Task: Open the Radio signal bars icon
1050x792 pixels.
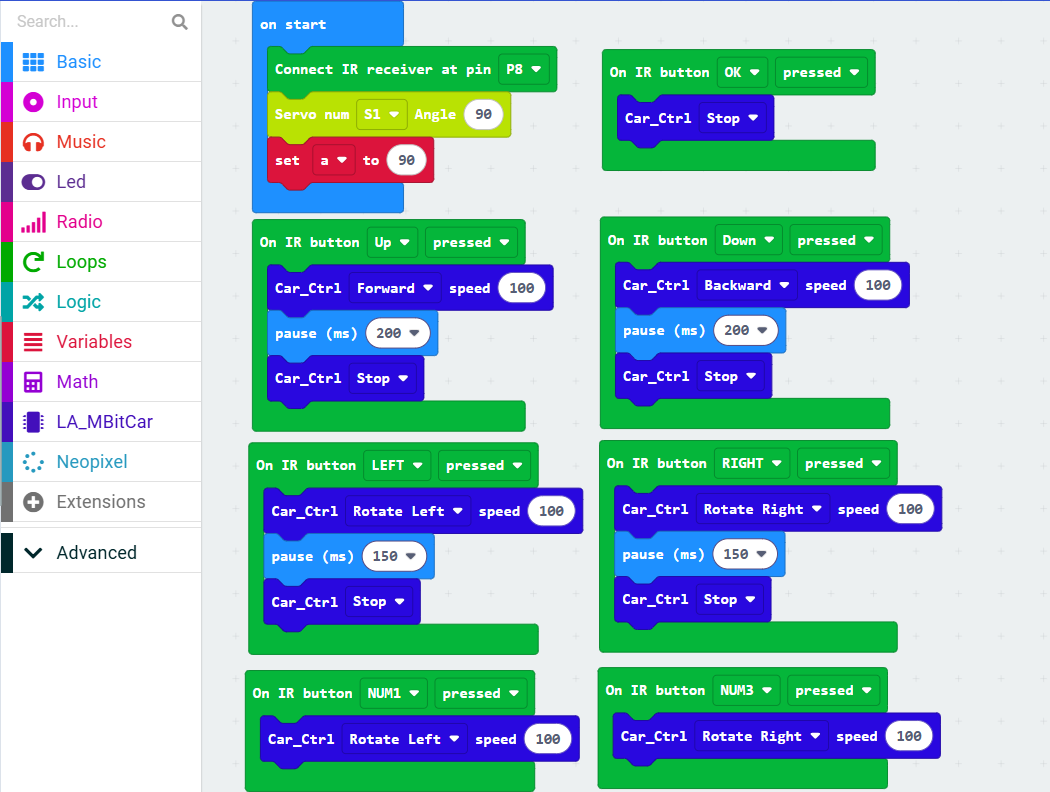Action: (x=33, y=222)
